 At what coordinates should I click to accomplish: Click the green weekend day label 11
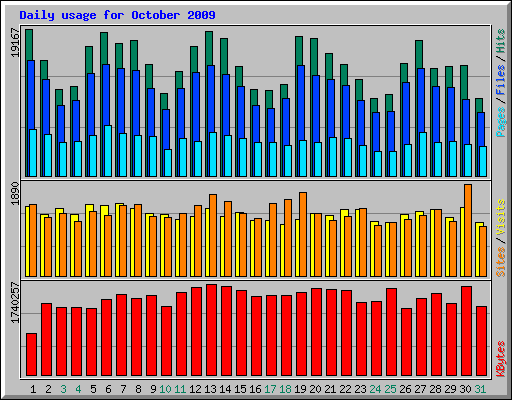[180, 389]
